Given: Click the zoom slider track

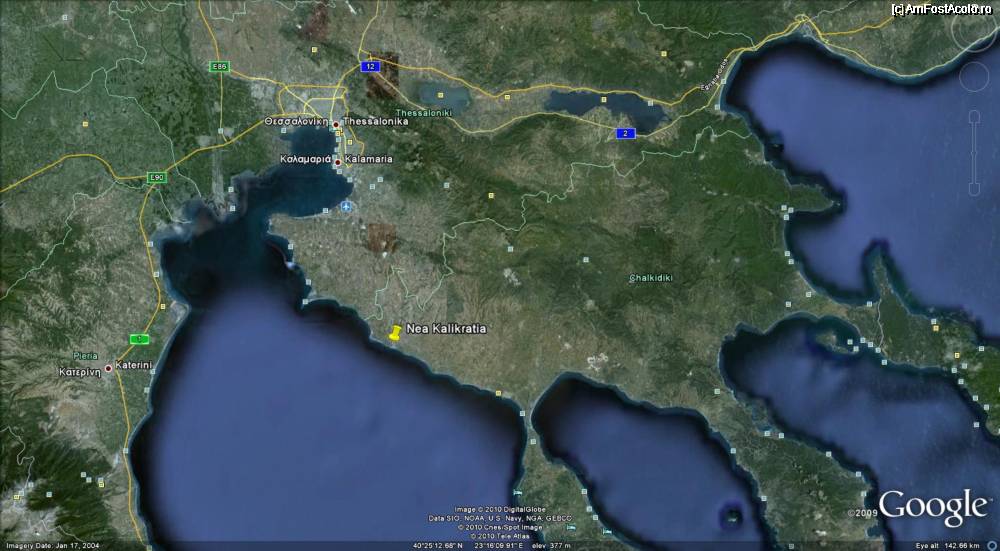Looking at the screenshot, I should click(975, 150).
